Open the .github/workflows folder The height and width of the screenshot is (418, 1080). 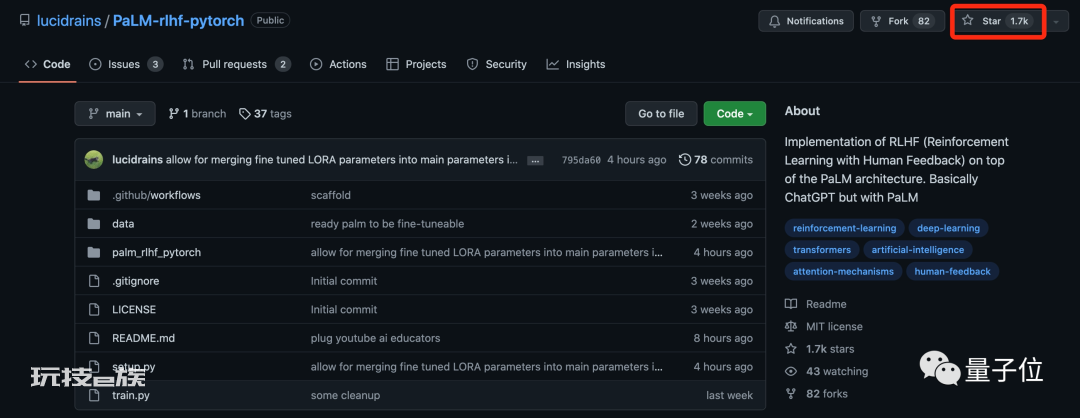click(x=156, y=195)
